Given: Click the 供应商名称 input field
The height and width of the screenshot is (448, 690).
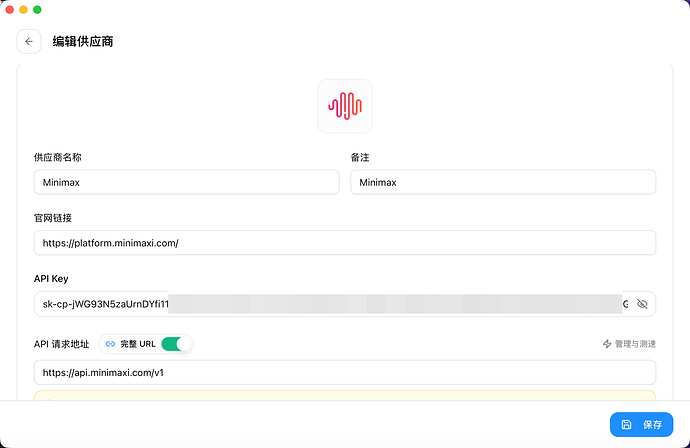Looking at the screenshot, I should 187,182.
